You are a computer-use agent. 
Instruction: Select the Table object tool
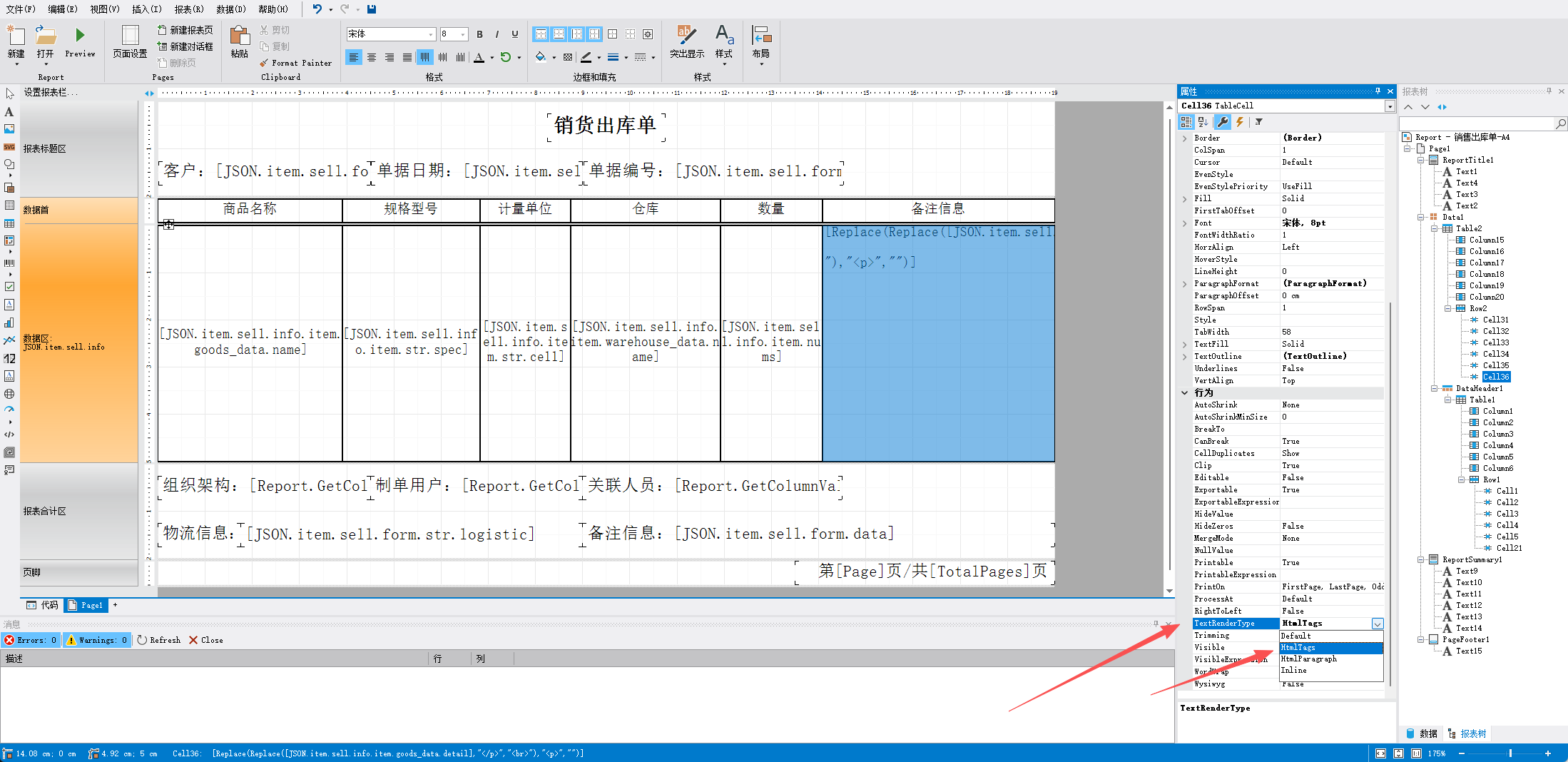click(9, 223)
